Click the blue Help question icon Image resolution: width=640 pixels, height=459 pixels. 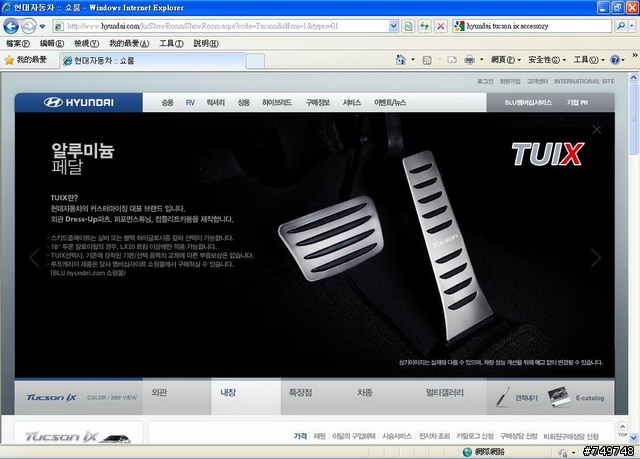pyautogui.click(x=615, y=60)
